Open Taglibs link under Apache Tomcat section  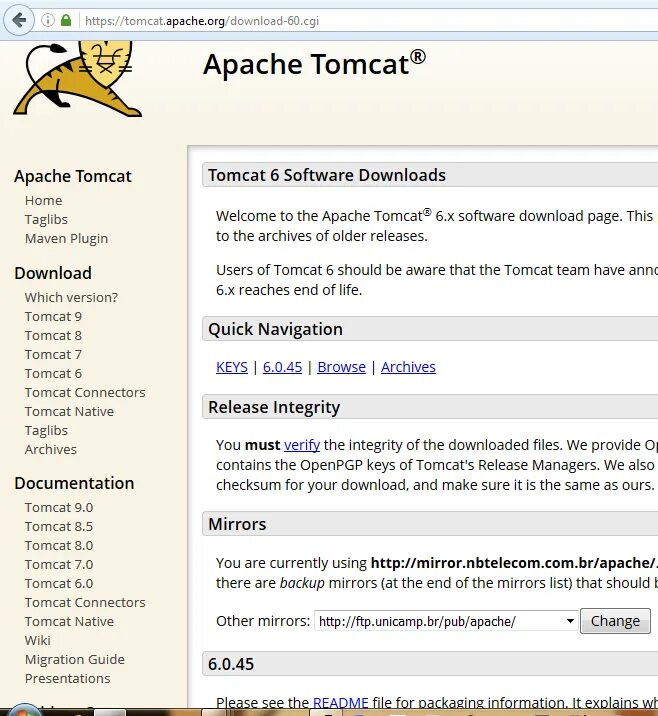[x=46, y=220]
